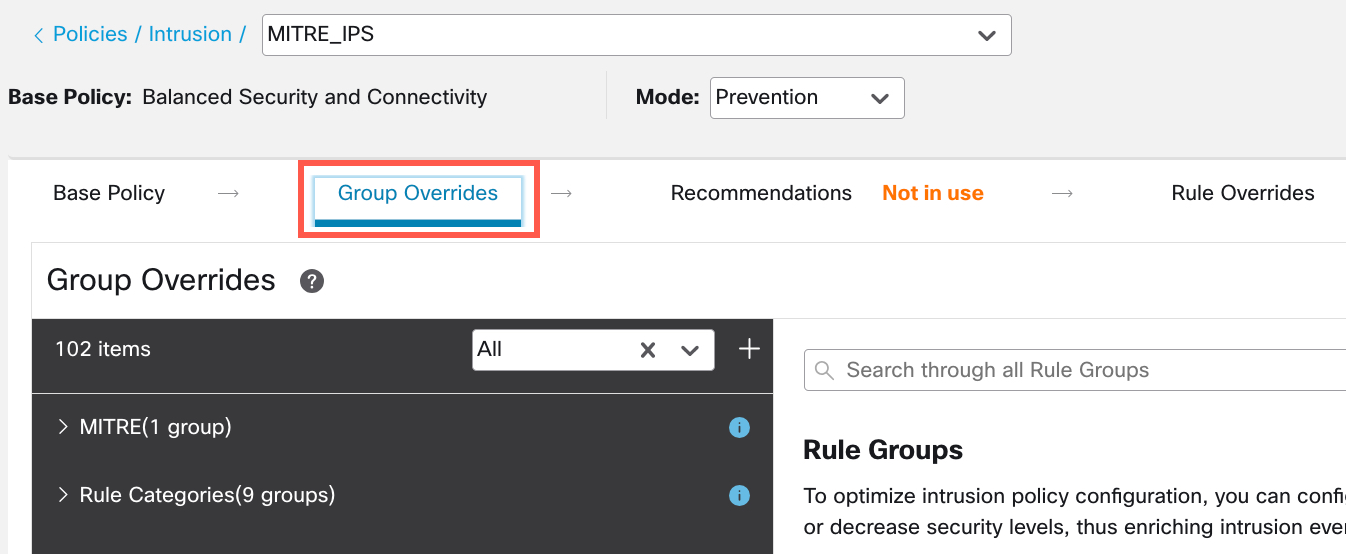Select the Group Overrides tab

(x=418, y=193)
